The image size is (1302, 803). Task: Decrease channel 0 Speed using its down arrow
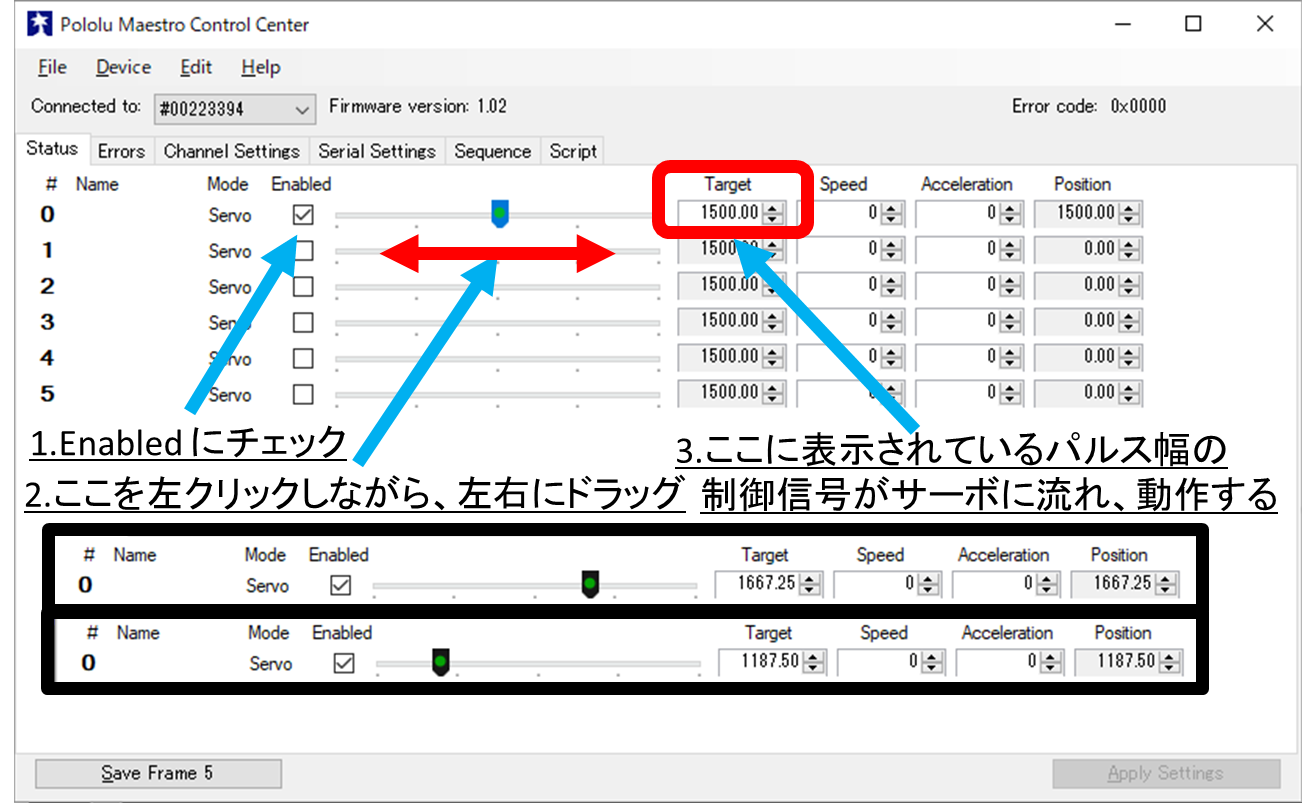pyautogui.click(x=893, y=220)
